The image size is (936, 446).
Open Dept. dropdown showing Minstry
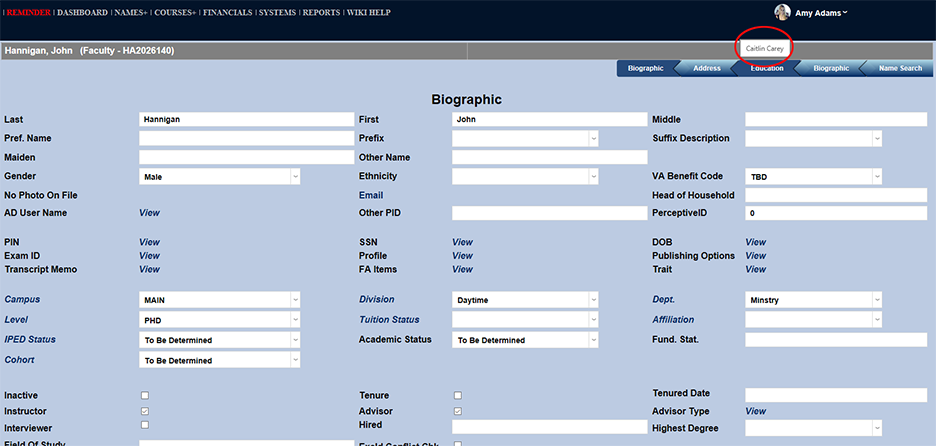point(814,300)
